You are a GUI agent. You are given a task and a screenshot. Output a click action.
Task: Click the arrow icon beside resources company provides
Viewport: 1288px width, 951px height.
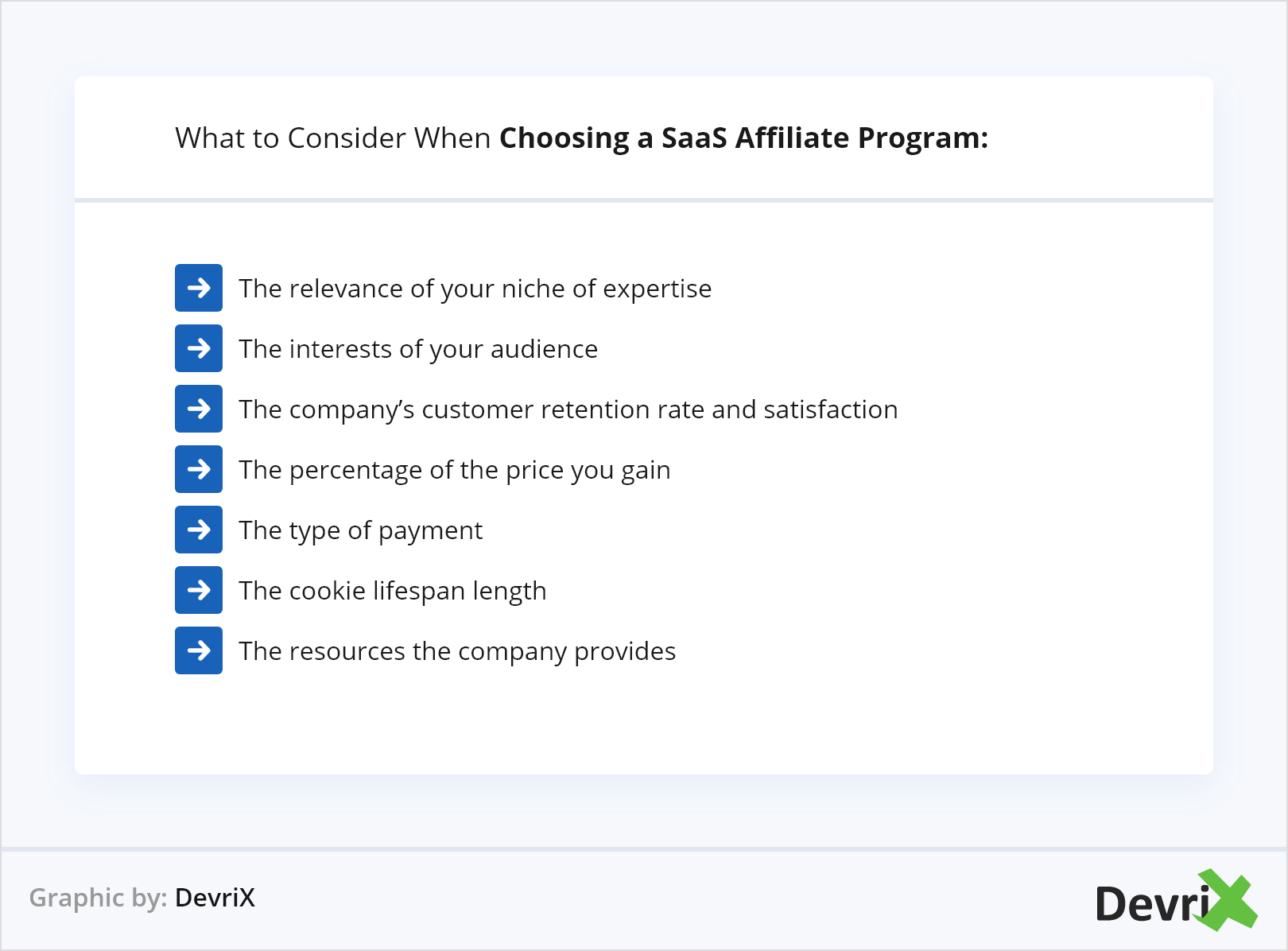click(199, 650)
